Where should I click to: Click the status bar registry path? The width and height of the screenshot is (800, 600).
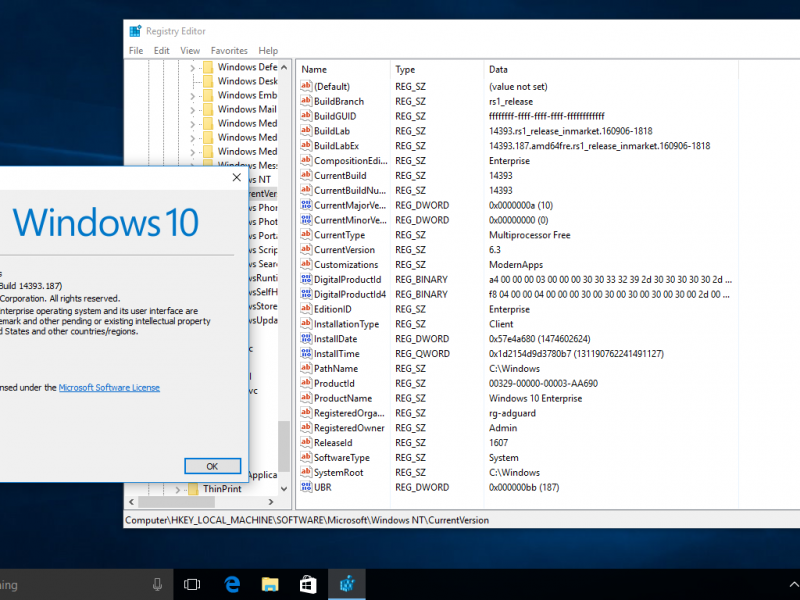pyautogui.click(x=307, y=520)
